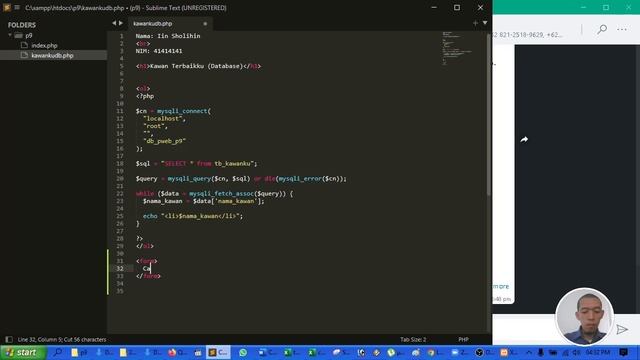Switch to the kawankudb.php tab
Image resolution: width=640 pixels, height=360 pixels.
click(153, 24)
